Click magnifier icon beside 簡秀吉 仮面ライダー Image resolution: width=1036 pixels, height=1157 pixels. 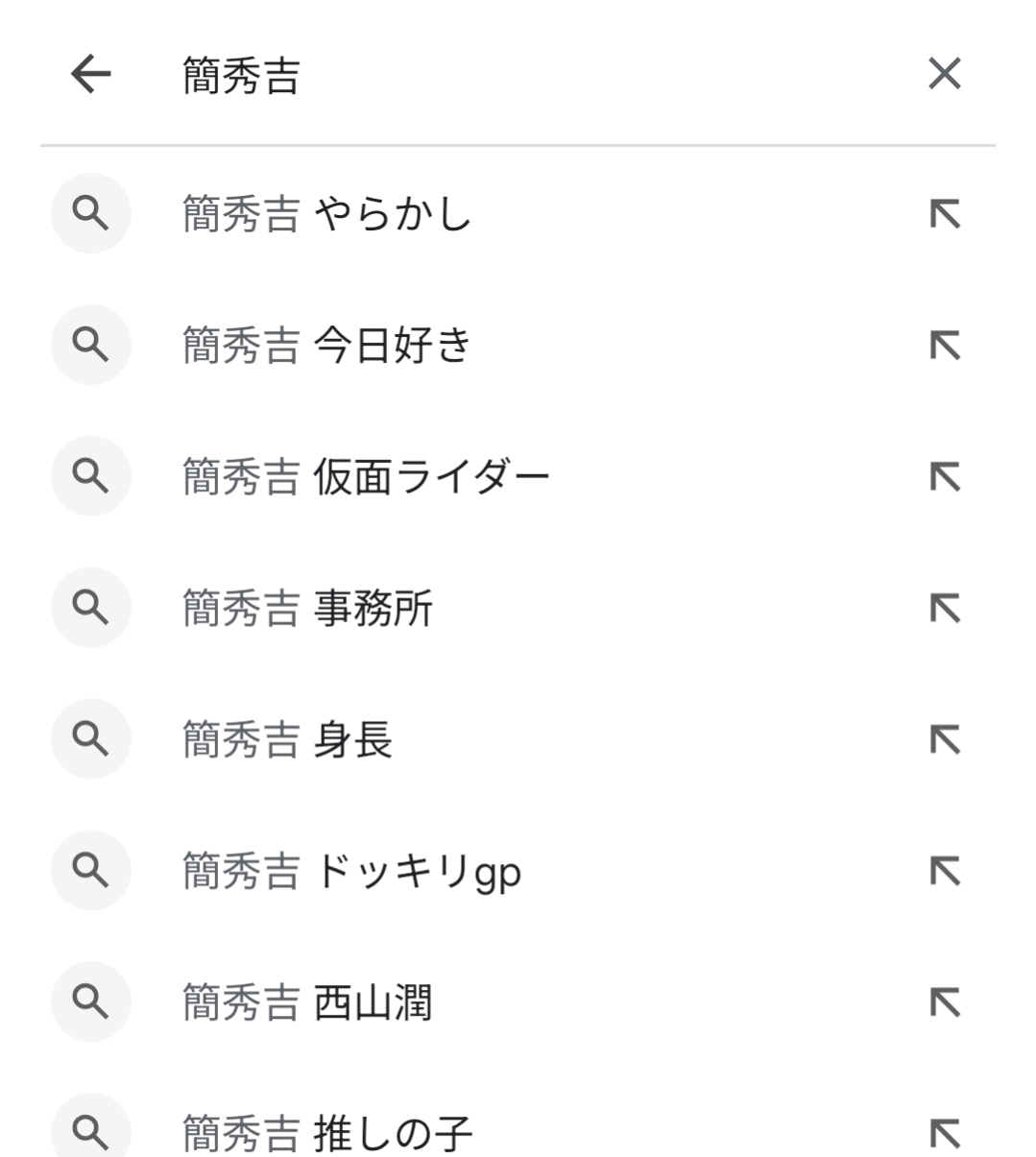point(91,476)
